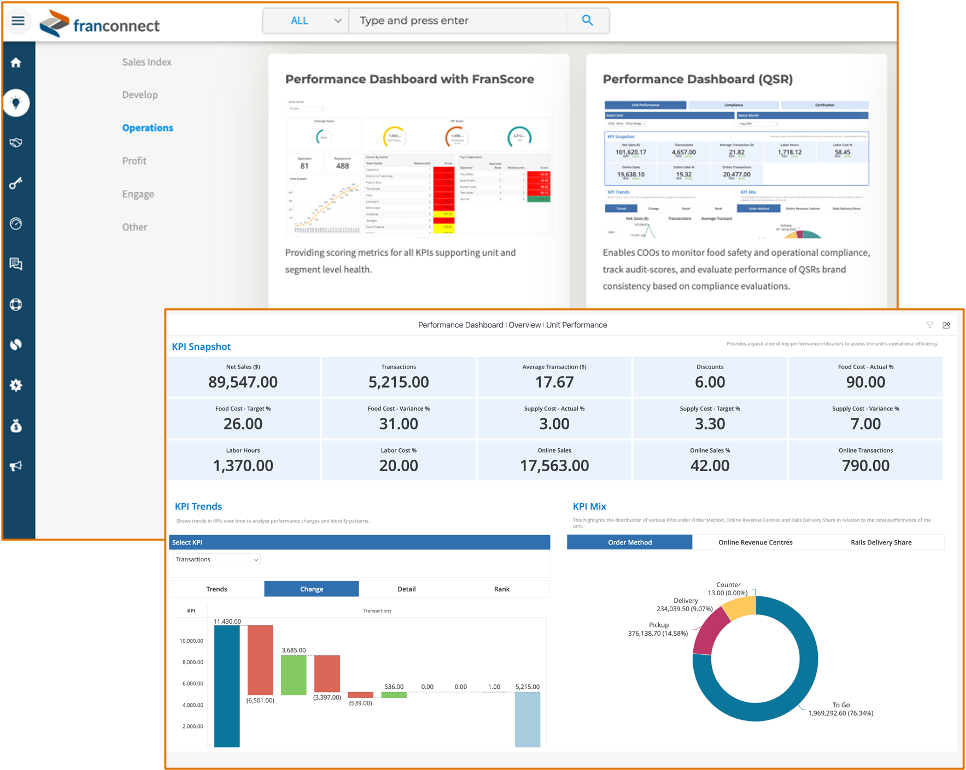Switch to the Trends tab
The height and width of the screenshot is (770, 966).
pyautogui.click(x=217, y=589)
